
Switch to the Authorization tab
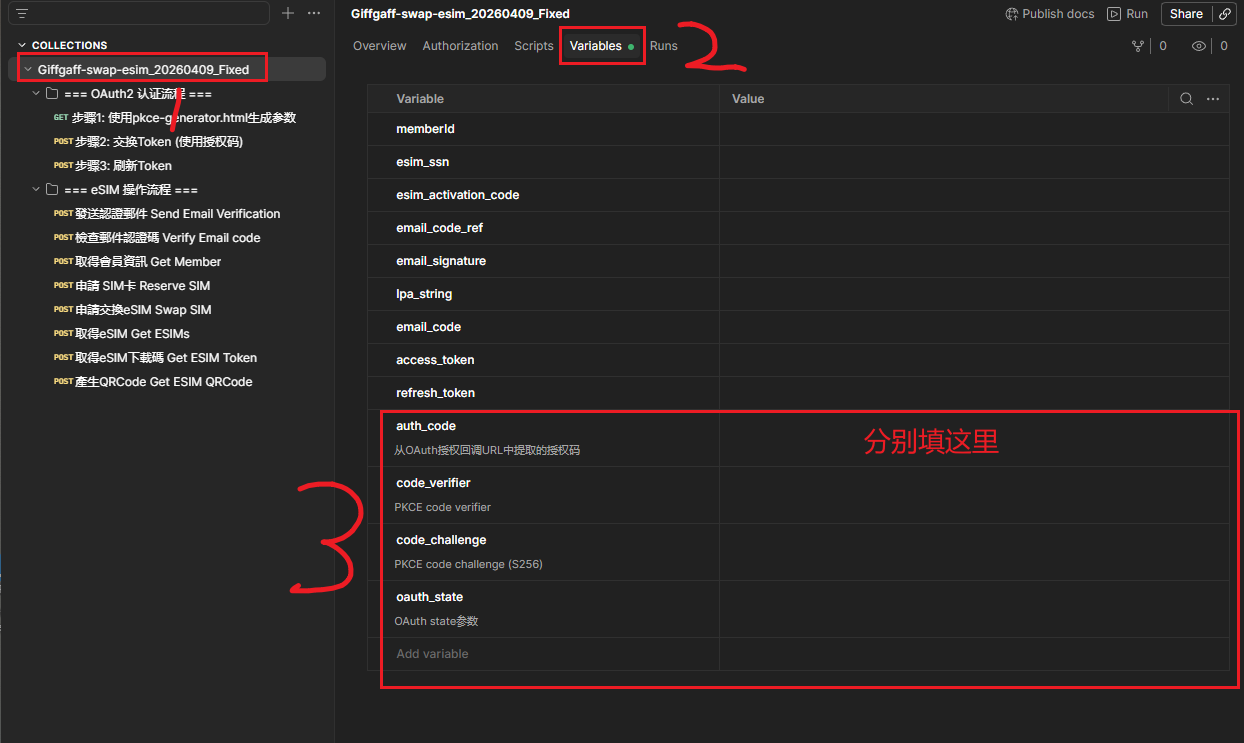pos(460,46)
